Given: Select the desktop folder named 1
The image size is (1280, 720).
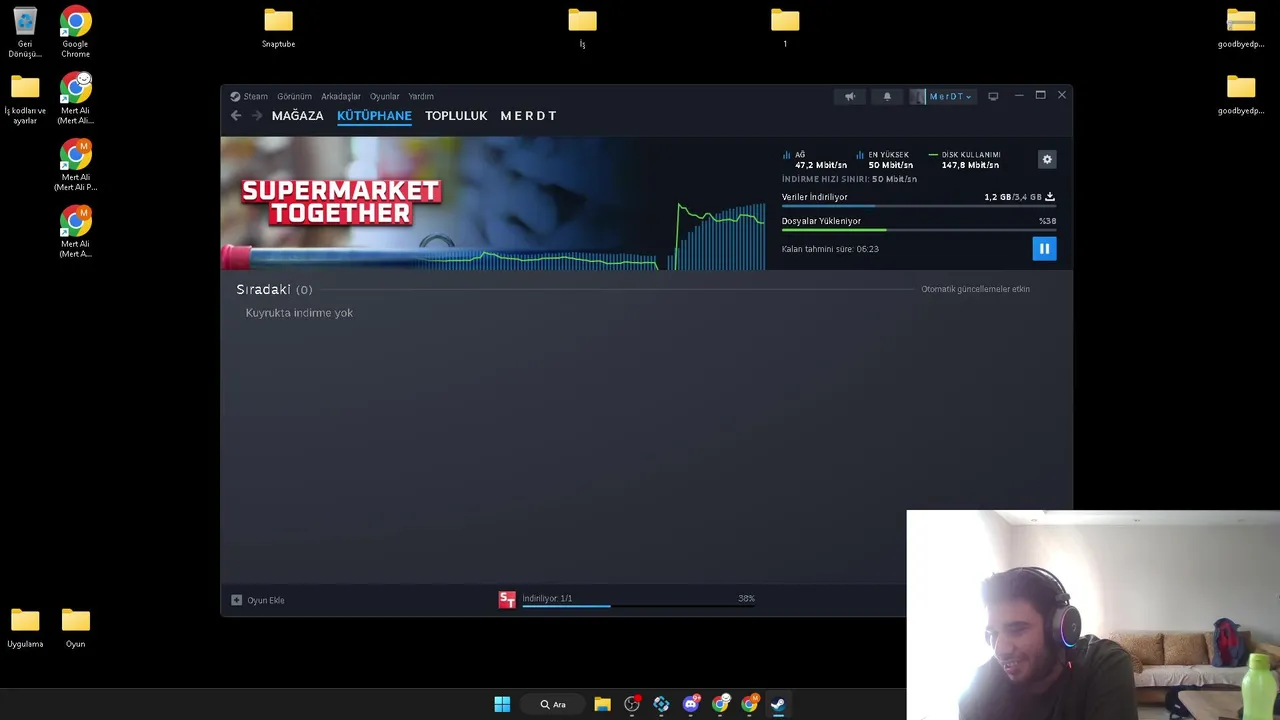Looking at the screenshot, I should pos(785,28).
